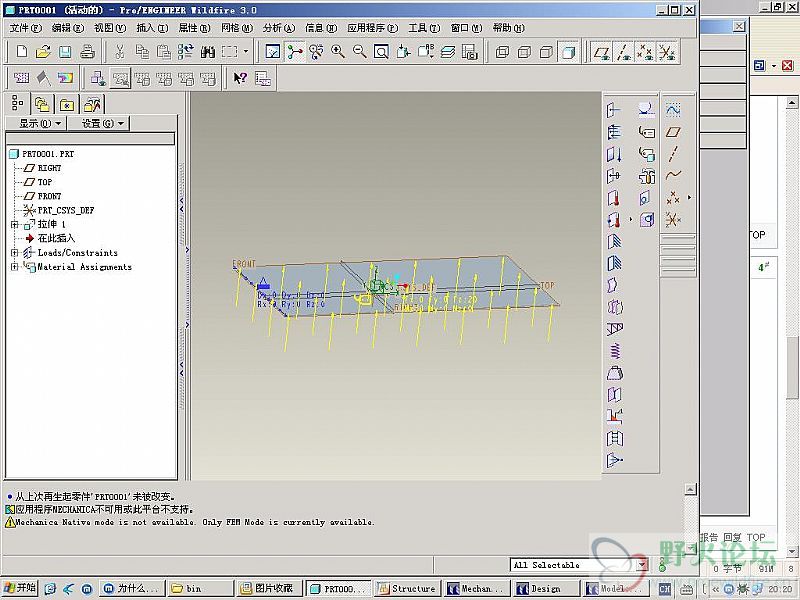
Task: Toggle datum axes display
Action: pyautogui.click(x=624, y=52)
